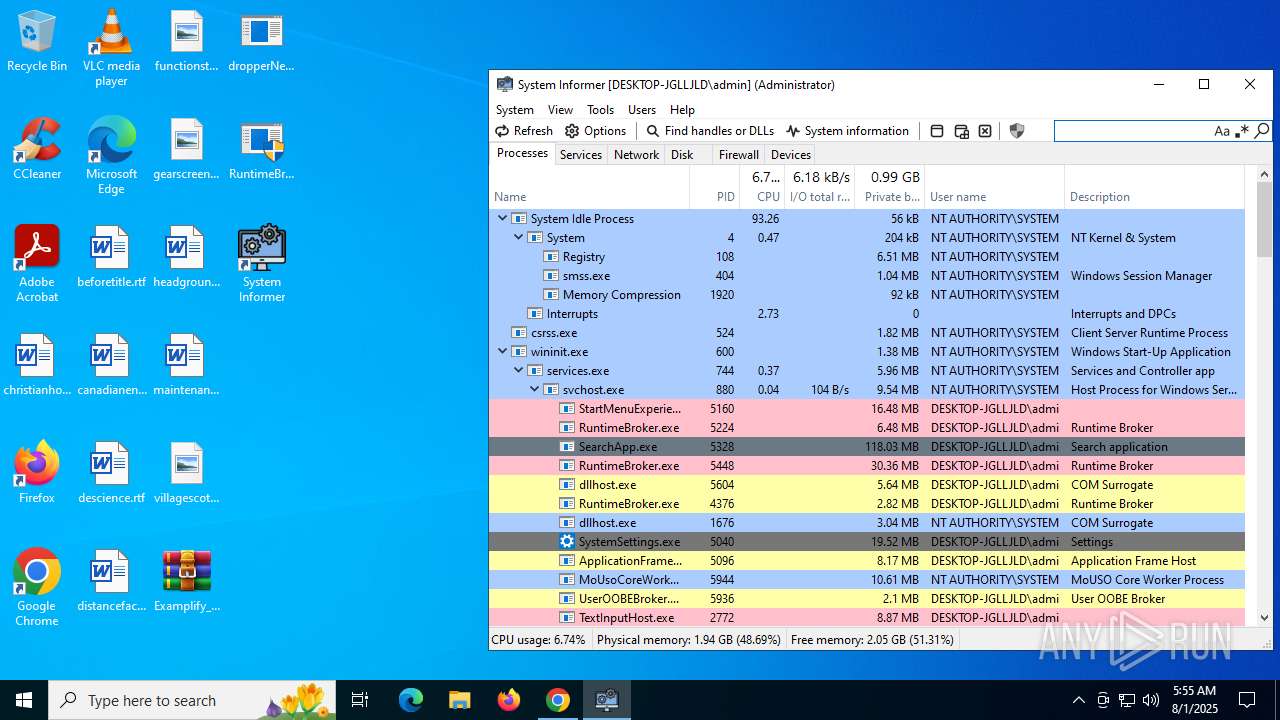Open the Help menu
Viewport: 1280px width, 720px height.
tap(682, 110)
